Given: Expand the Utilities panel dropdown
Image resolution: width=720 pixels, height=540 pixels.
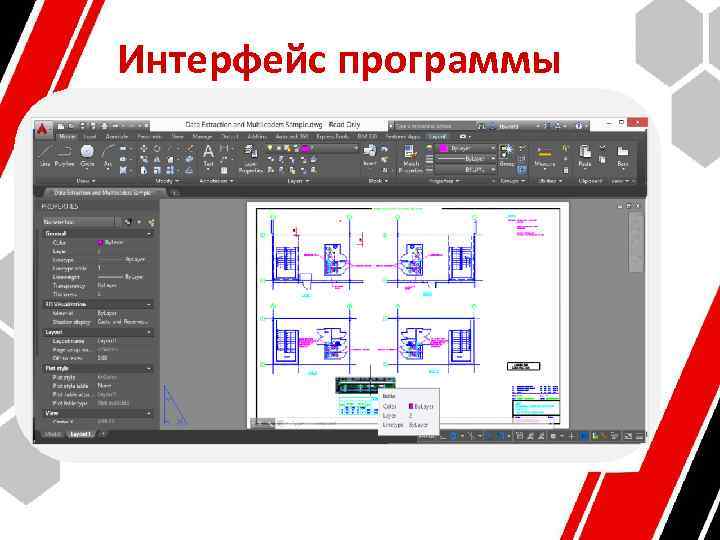Looking at the screenshot, I should pyautogui.click(x=549, y=181).
